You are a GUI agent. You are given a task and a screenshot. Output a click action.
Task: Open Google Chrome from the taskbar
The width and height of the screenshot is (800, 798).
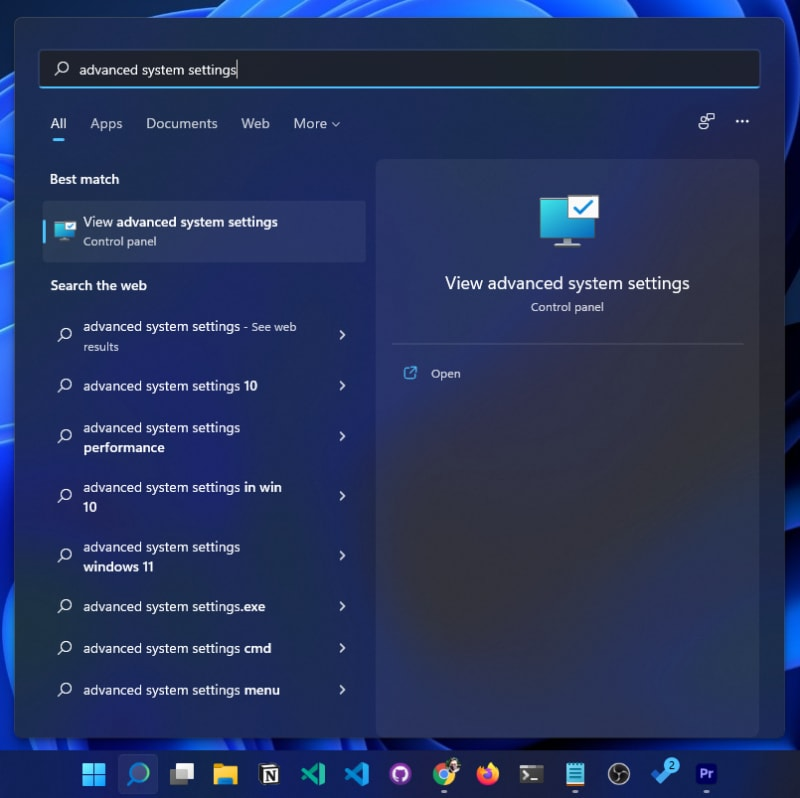click(x=445, y=773)
